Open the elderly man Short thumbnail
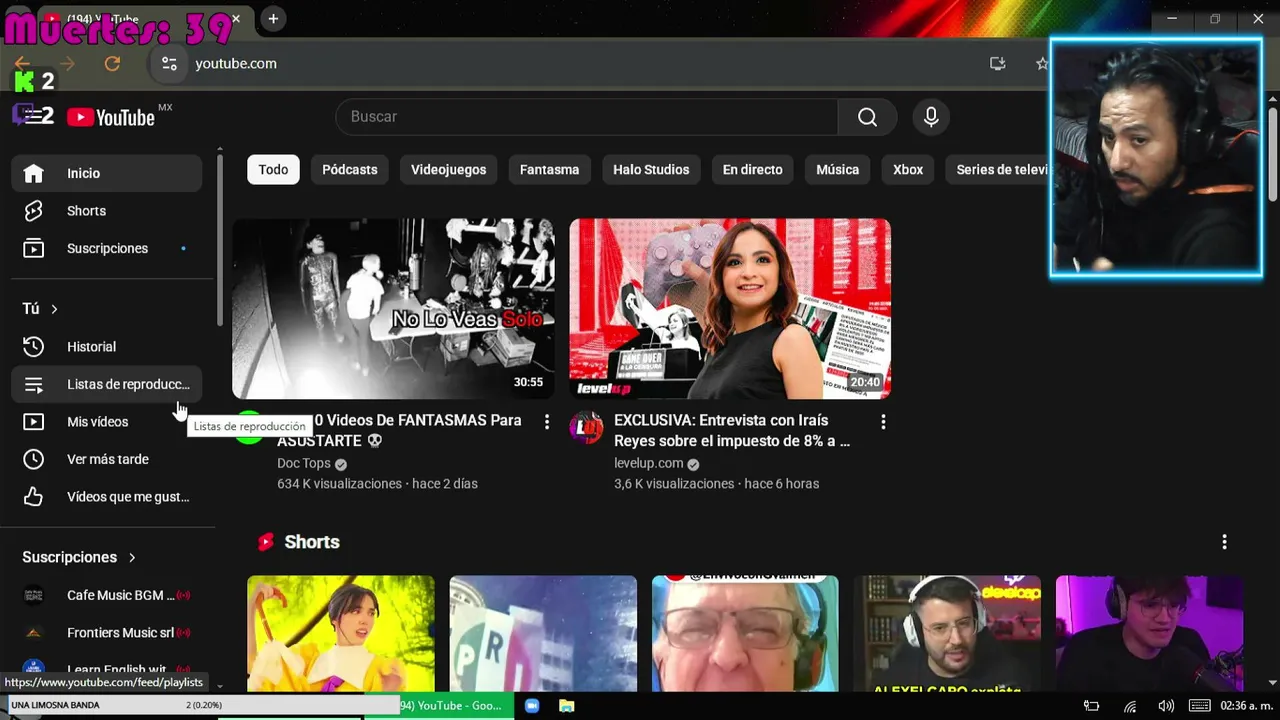1280x720 pixels. point(745,633)
